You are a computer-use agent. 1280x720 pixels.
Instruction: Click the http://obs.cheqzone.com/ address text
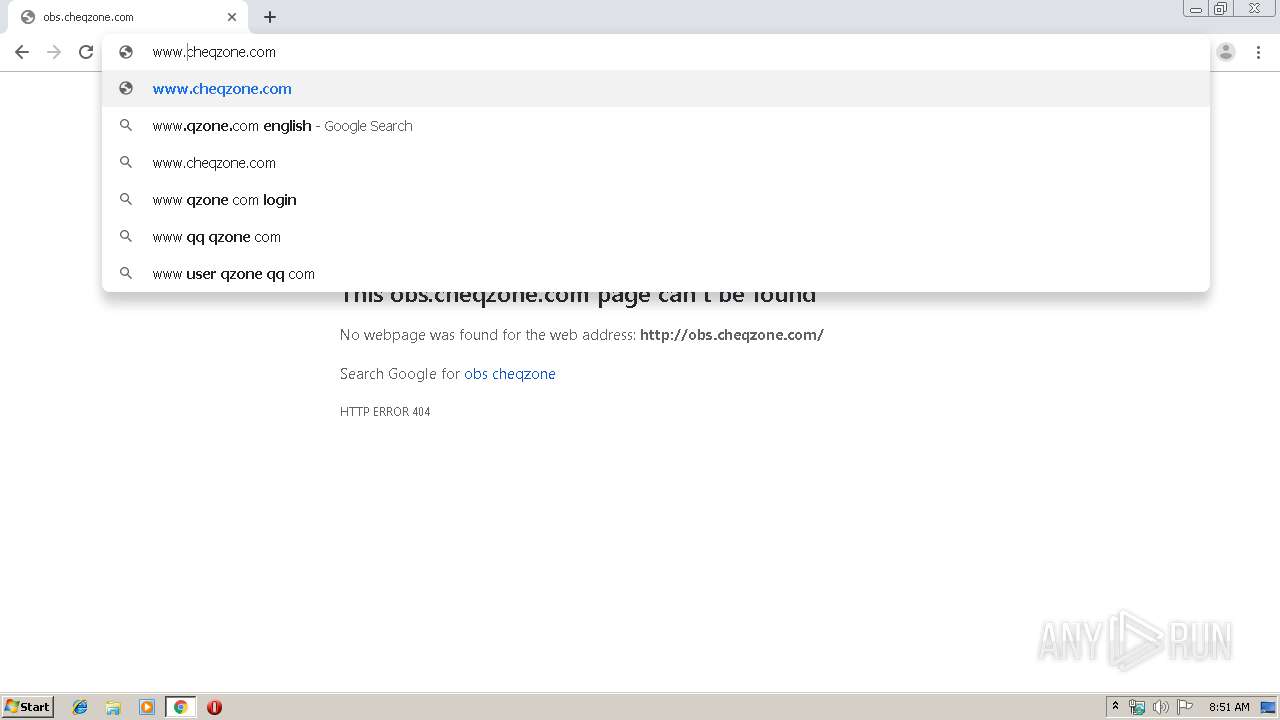(x=732, y=335)
